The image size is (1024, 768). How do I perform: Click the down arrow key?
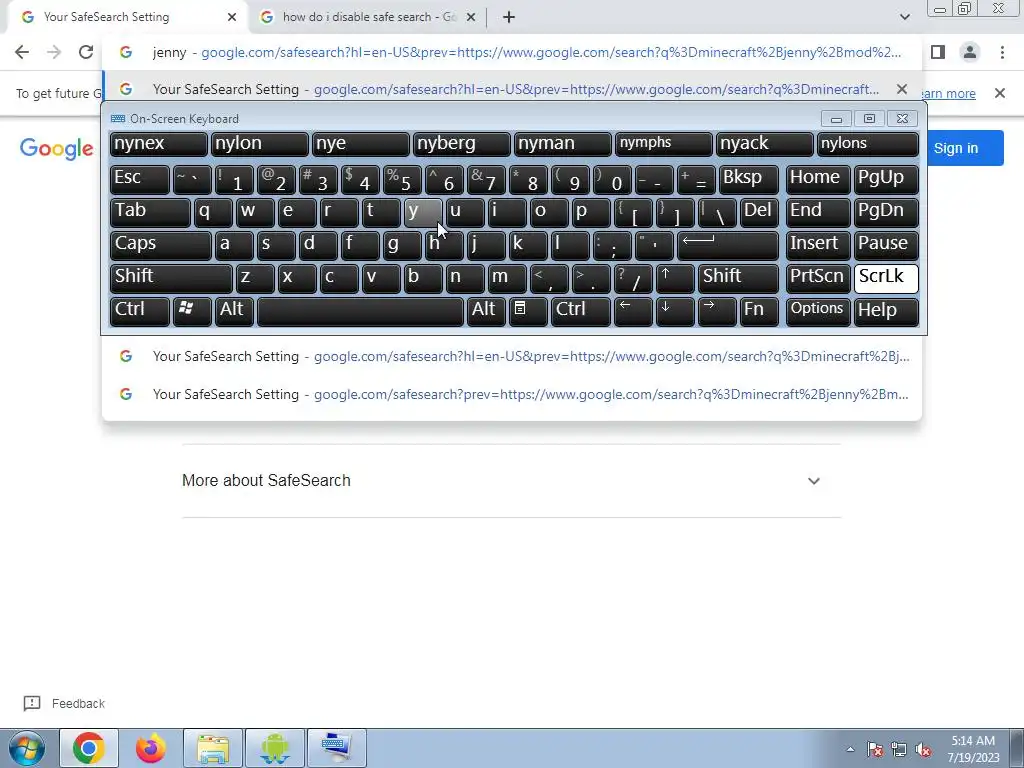(675, 312)
